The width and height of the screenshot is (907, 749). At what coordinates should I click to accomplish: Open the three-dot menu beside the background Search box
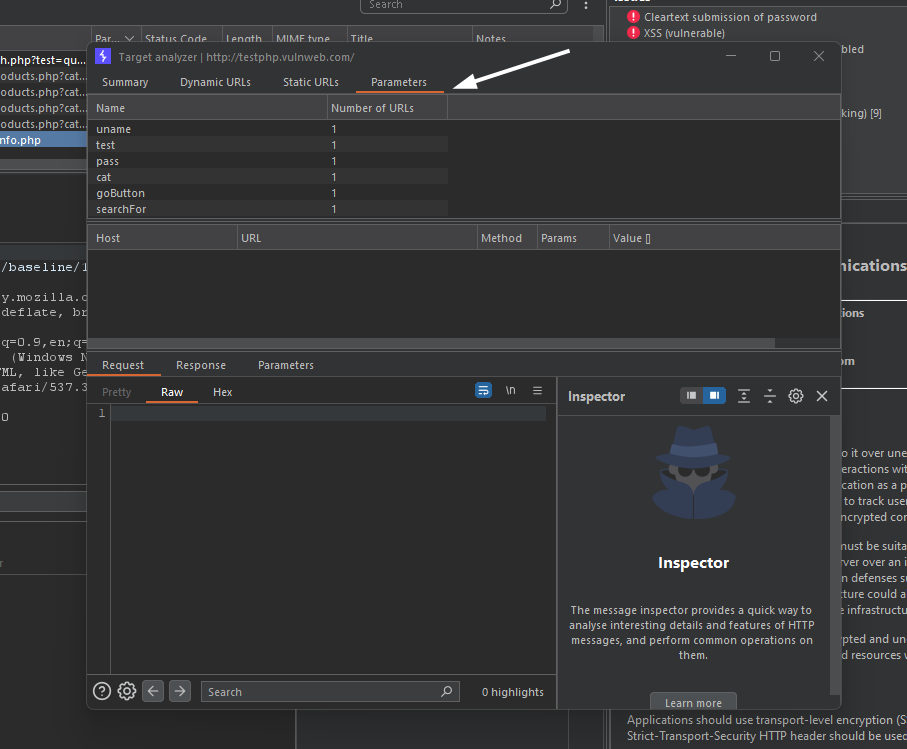[586, 5]
